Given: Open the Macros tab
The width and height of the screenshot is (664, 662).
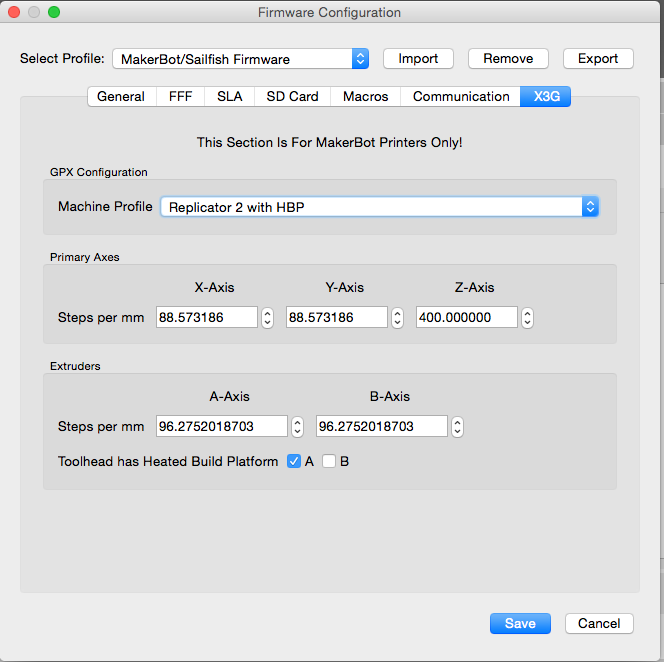Looking at the screenshot, I should [365, 97].
